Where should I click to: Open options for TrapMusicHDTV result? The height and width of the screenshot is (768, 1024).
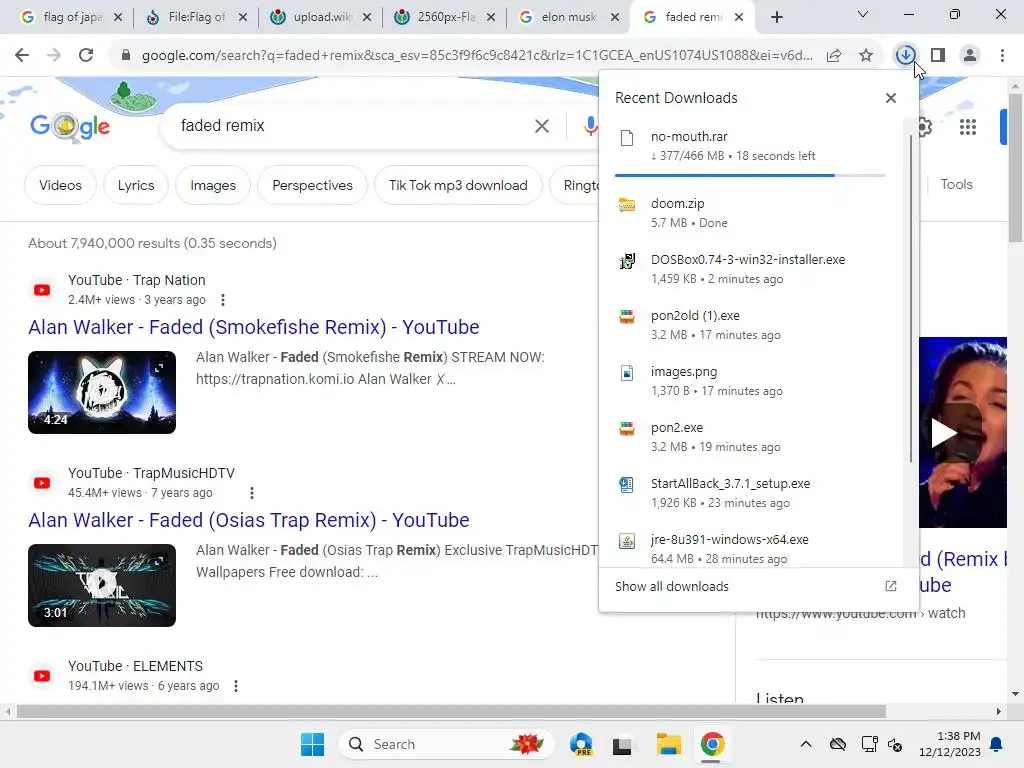click(251, 493)
